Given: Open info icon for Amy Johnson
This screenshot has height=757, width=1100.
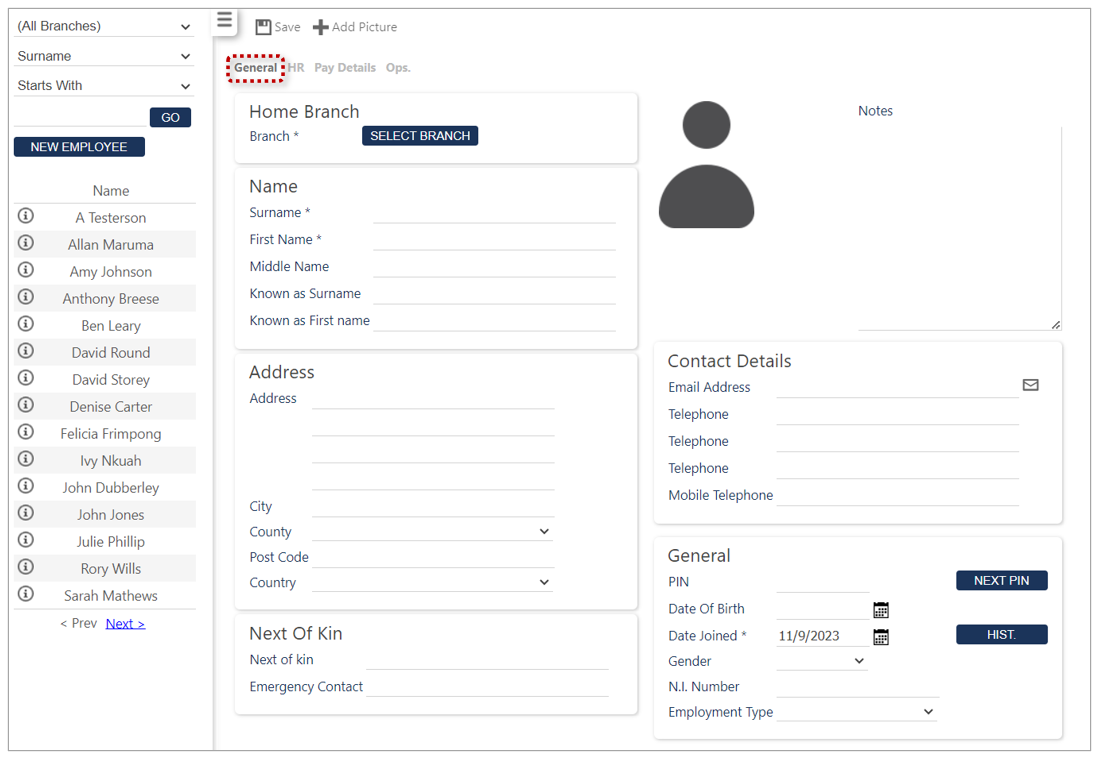Looking at the screenshot, I should [x=26, y=271].
